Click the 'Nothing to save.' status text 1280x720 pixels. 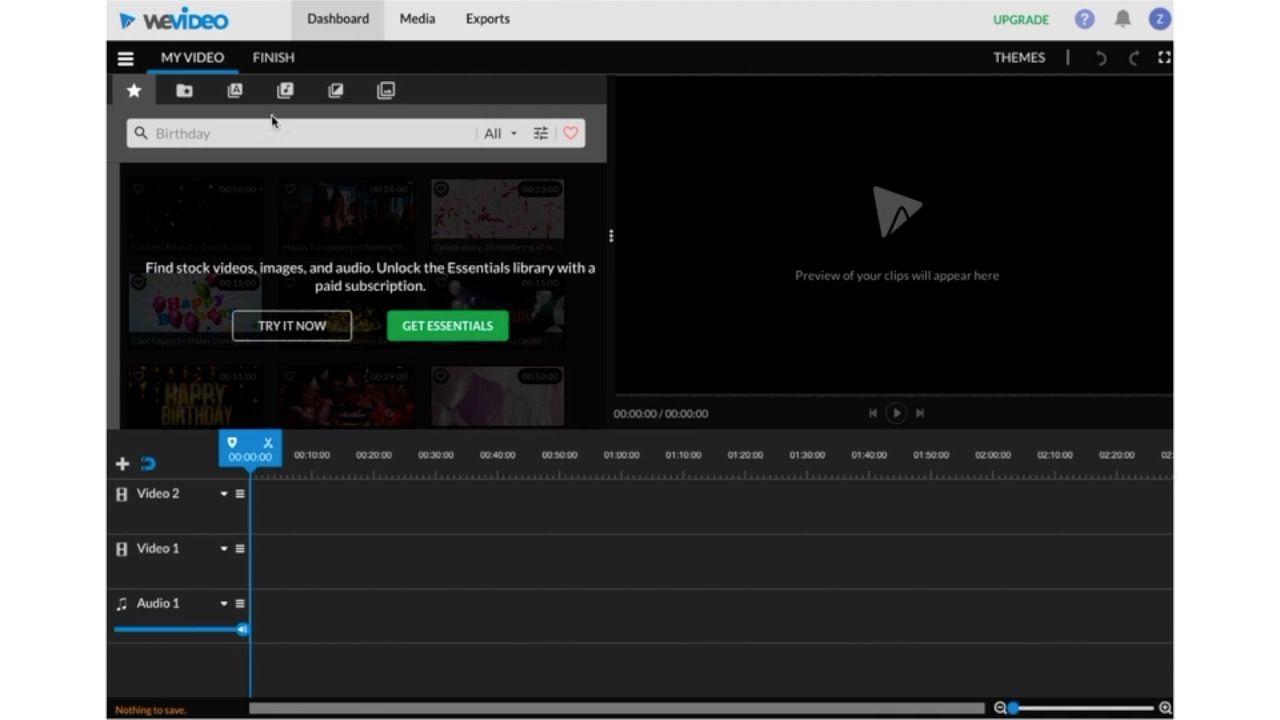(x=151, y=710)
